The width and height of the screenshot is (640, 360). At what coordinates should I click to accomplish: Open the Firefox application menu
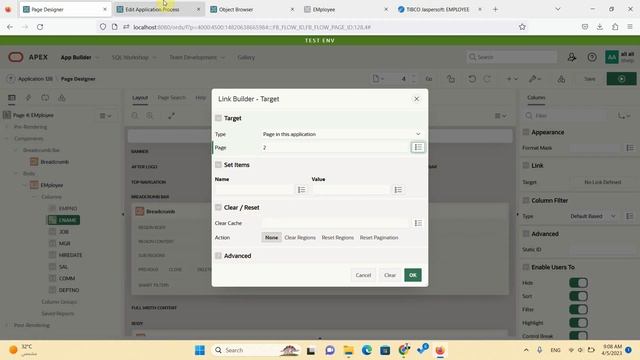(x=630, y=27)
